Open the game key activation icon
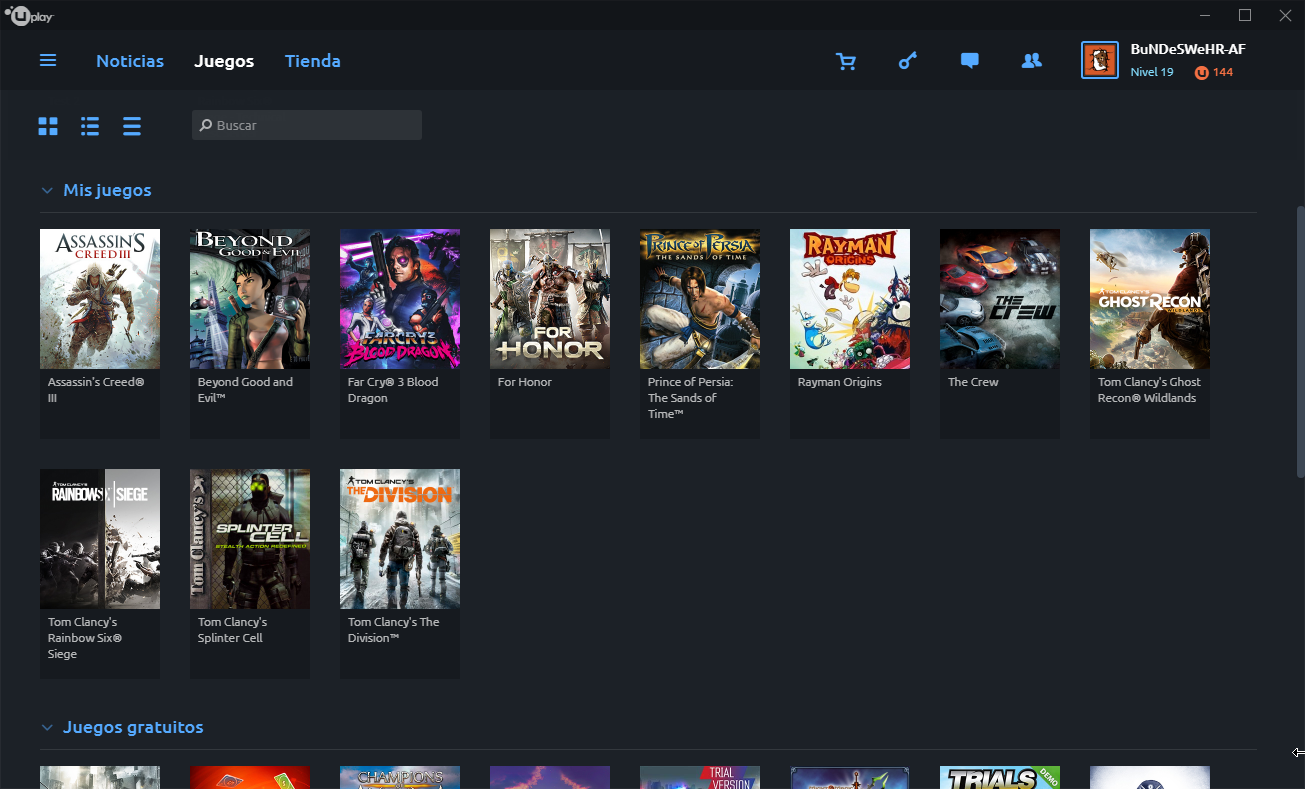 coord(908,60)
